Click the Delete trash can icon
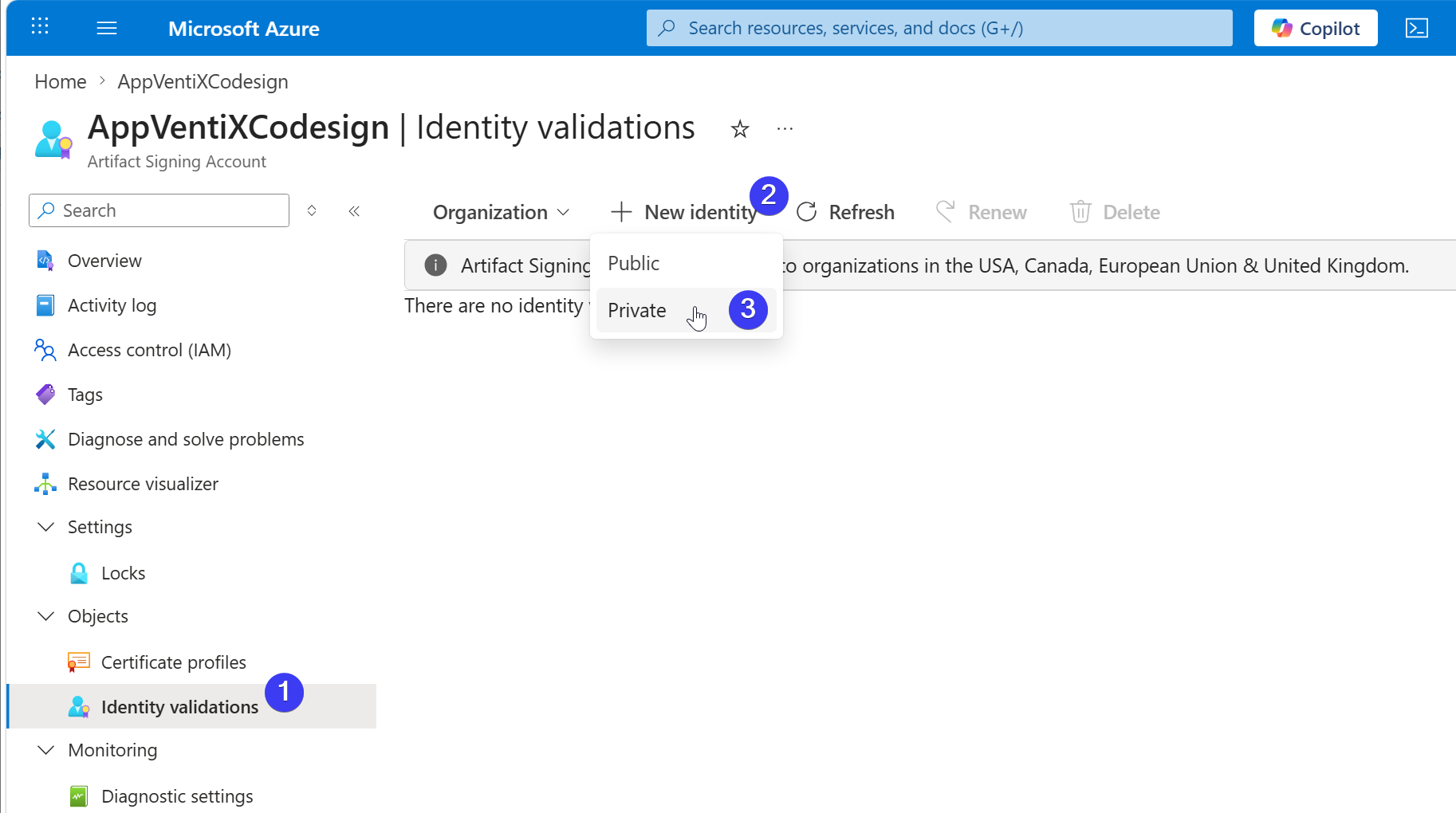1456x813 pixels. pyautogui.click(x=1080, y=211)
